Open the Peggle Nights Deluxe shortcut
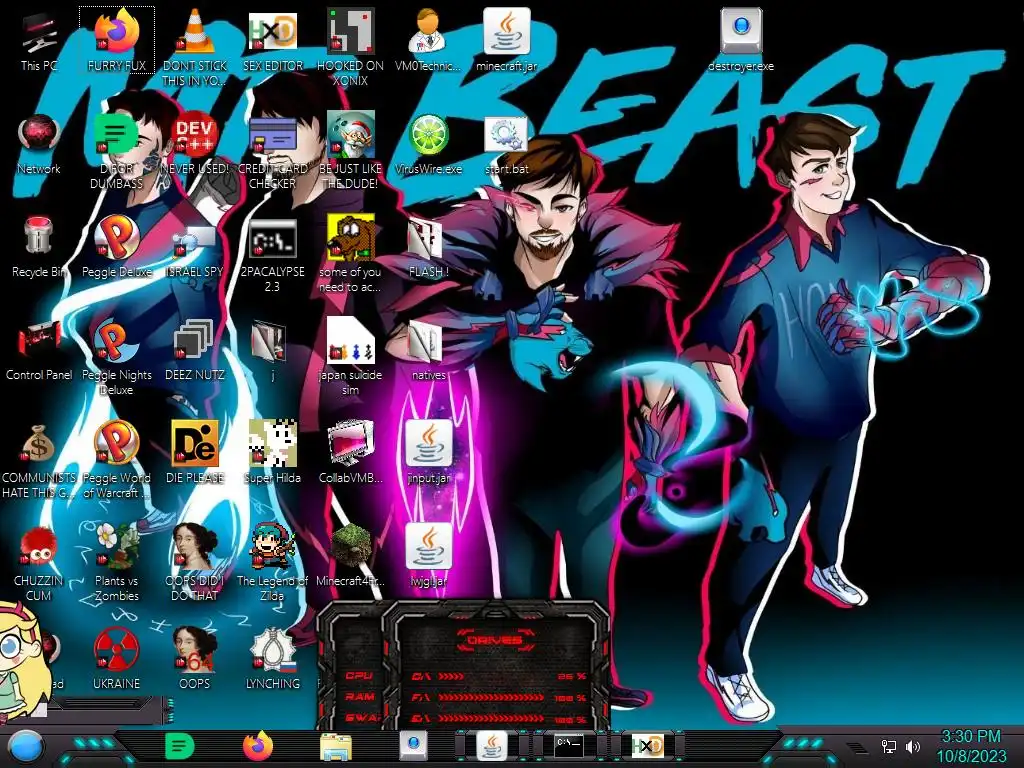The width and height of the screenshot is (1024, 768). click(117, 358)
